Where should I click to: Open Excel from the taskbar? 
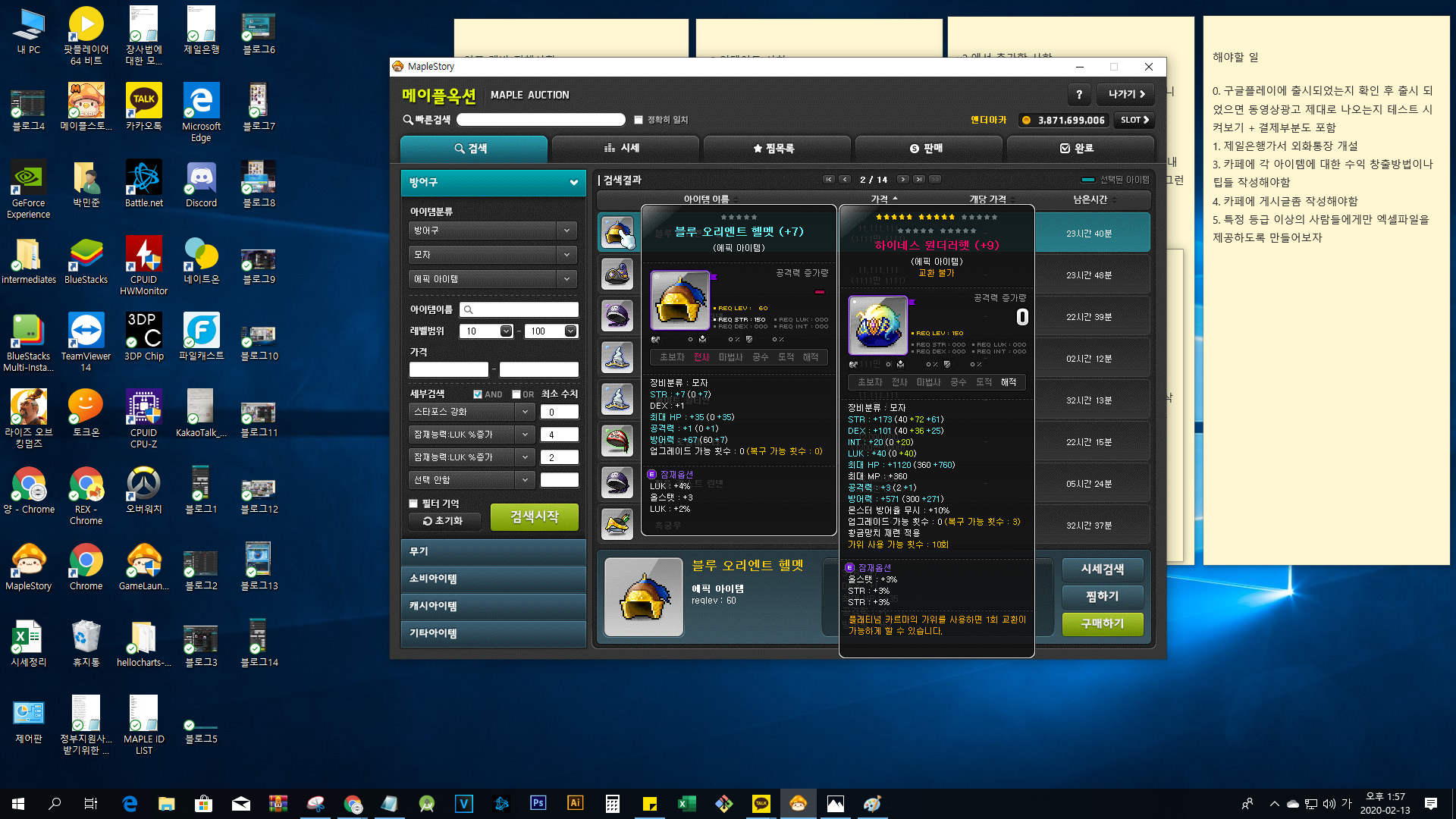[x=686, y=803]
